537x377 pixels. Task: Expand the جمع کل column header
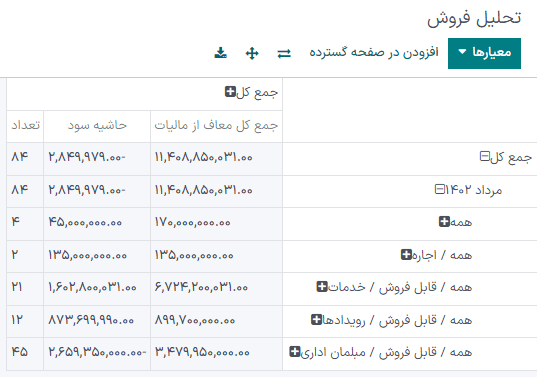(251, 92)
